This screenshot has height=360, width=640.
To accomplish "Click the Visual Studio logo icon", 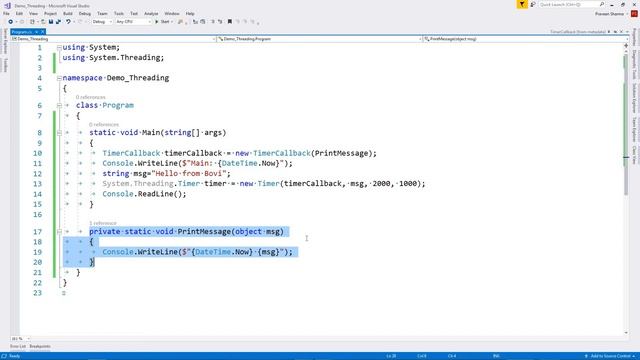I will click(7, 6).
